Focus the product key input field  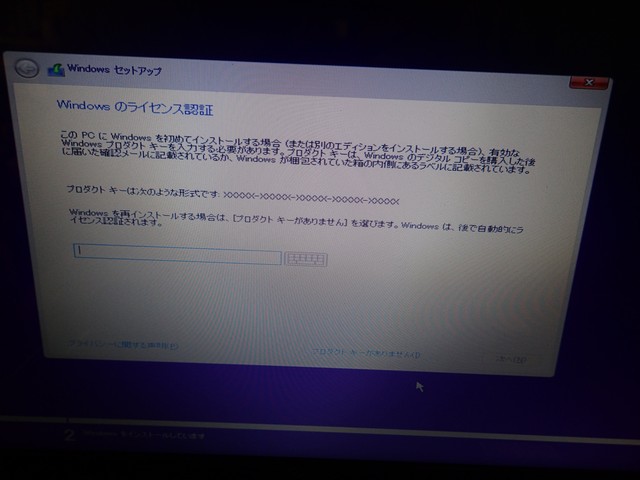[177, 254]
